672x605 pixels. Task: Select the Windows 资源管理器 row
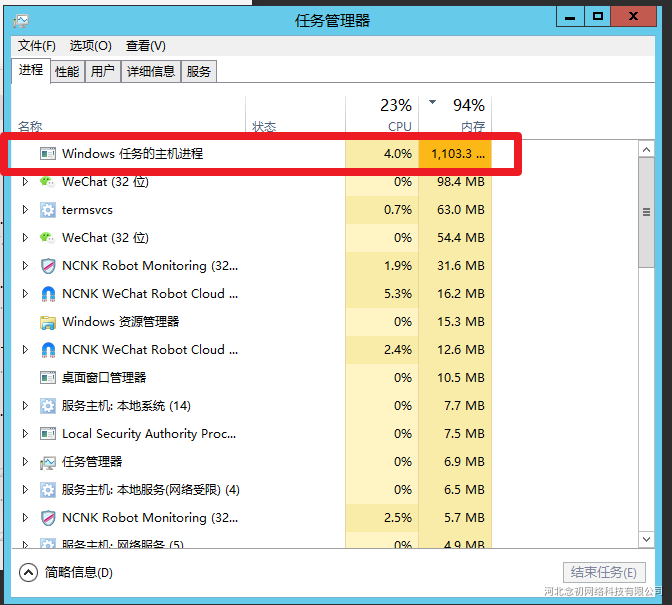pyautogui.click(x=251, y=322)
